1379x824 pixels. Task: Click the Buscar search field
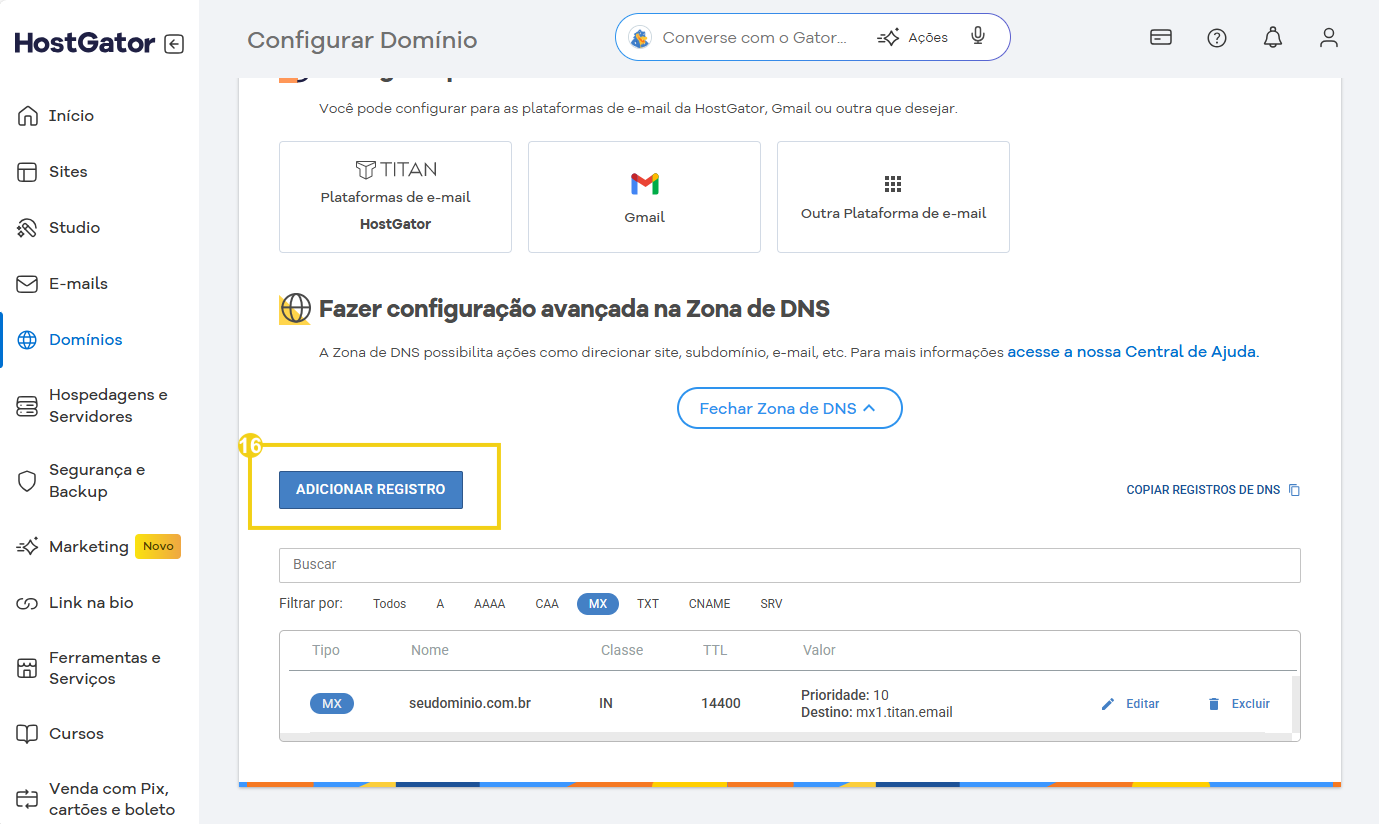(x=789, y=565)
